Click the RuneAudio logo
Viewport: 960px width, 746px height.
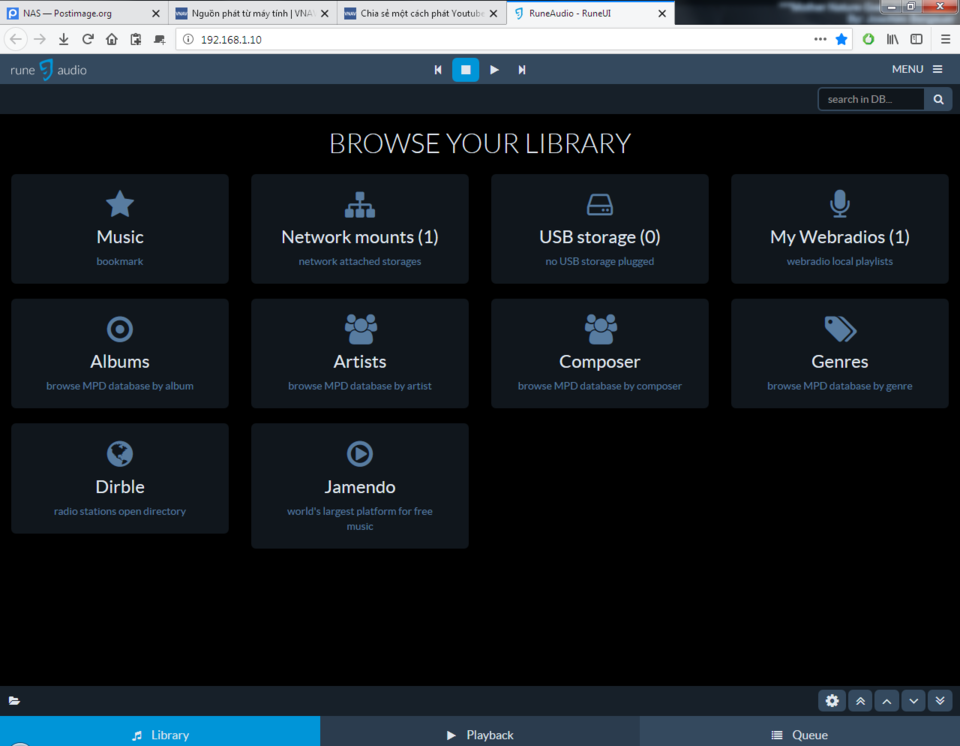(48, 70)
